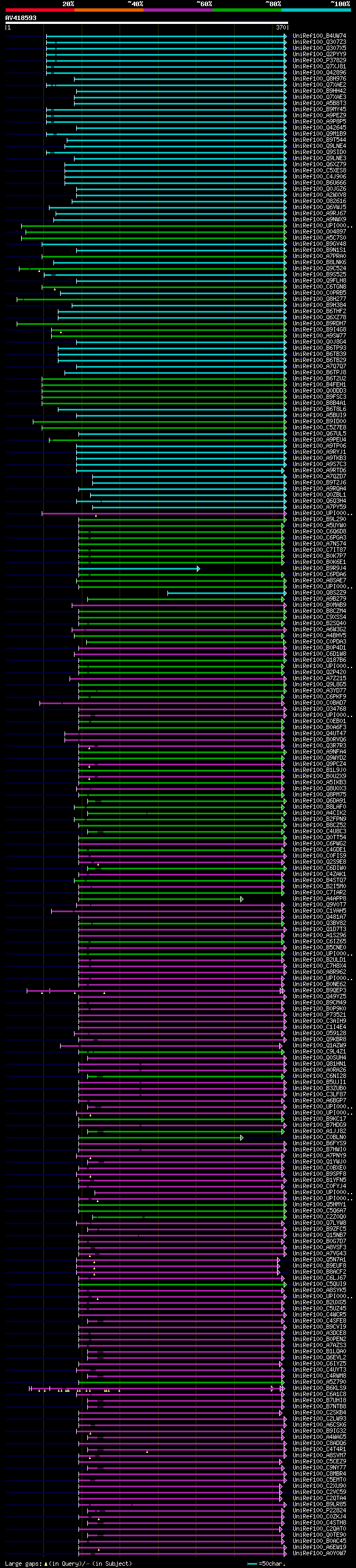Select hit label UniRef100_B9L290
This screenshot has width=356, height=1568.
coord(319,519)
